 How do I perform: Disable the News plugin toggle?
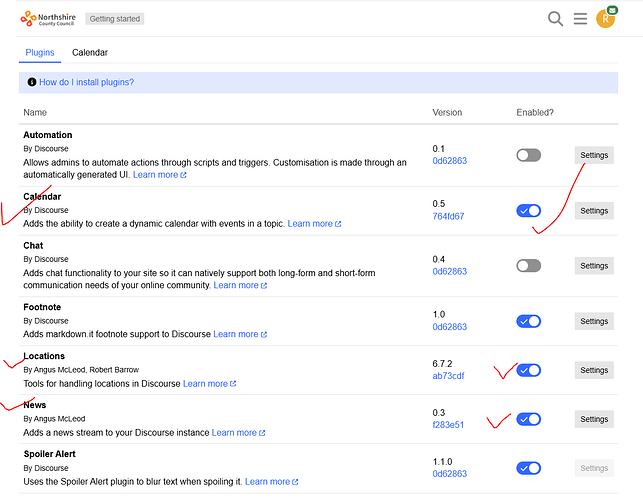529,419
